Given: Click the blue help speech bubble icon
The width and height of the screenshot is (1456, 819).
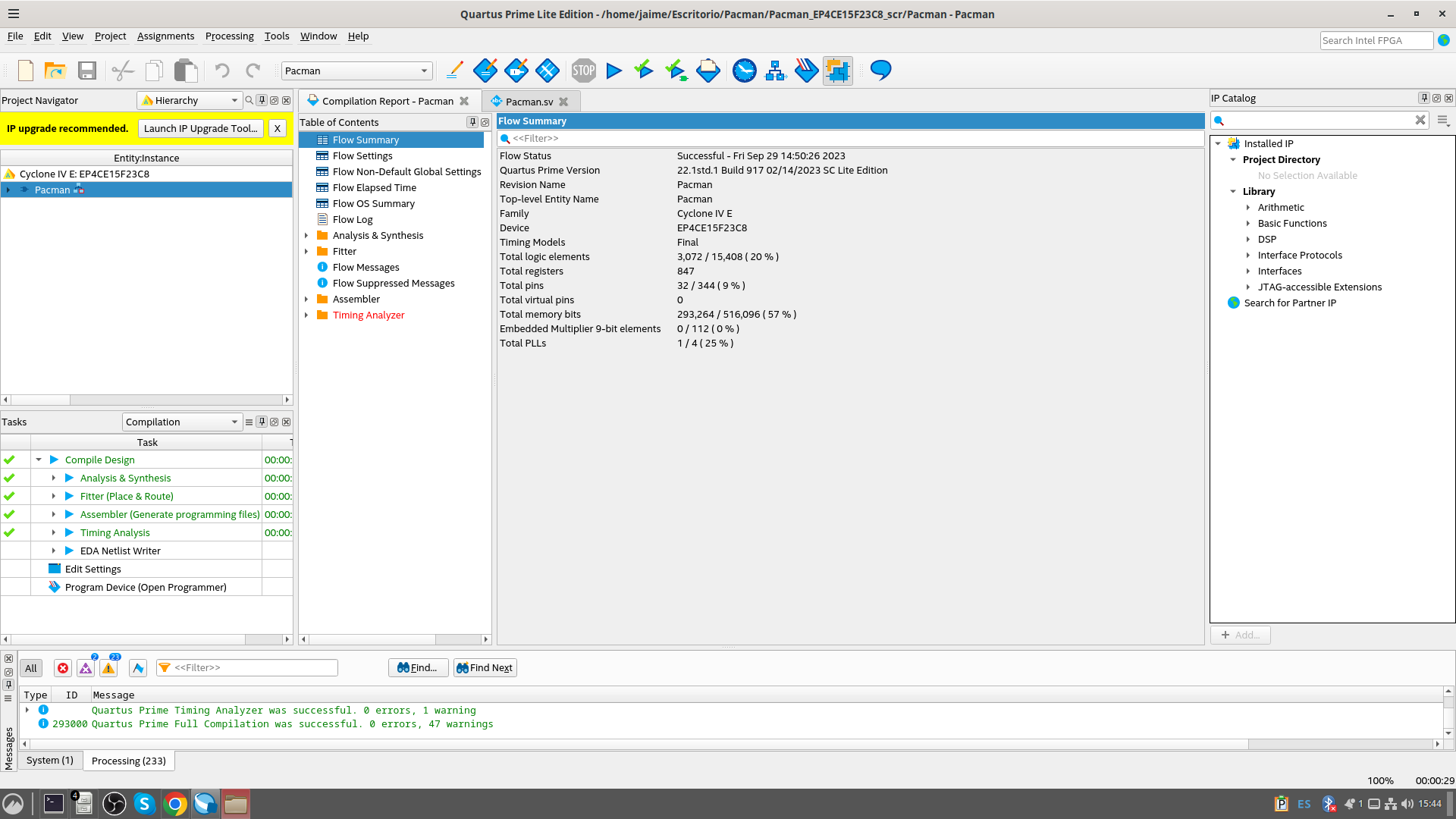Looking at the screenshot, I should [x=880, y=71].
